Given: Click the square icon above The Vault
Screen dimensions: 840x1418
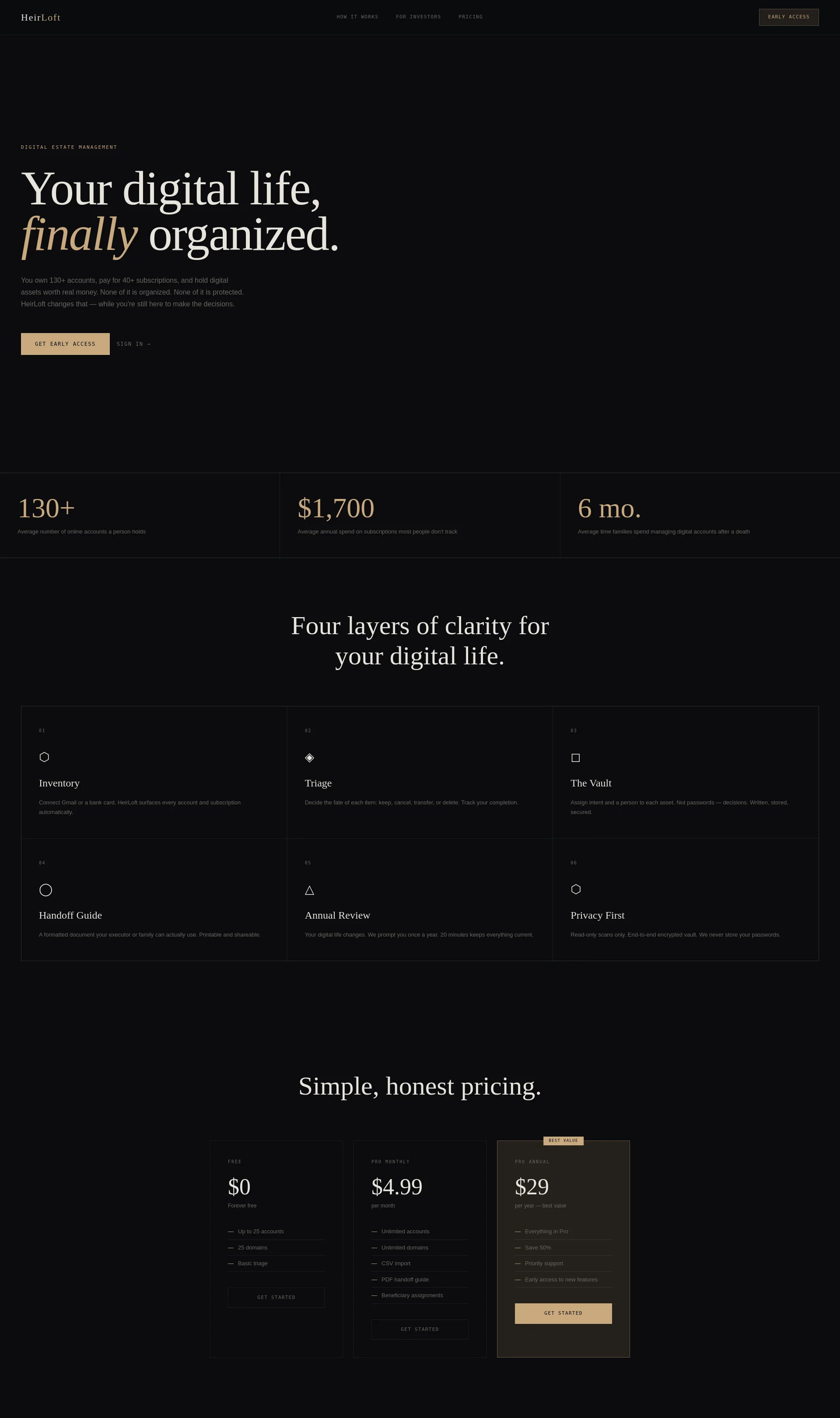Looking at the screenshot, I should pos(576,758).
